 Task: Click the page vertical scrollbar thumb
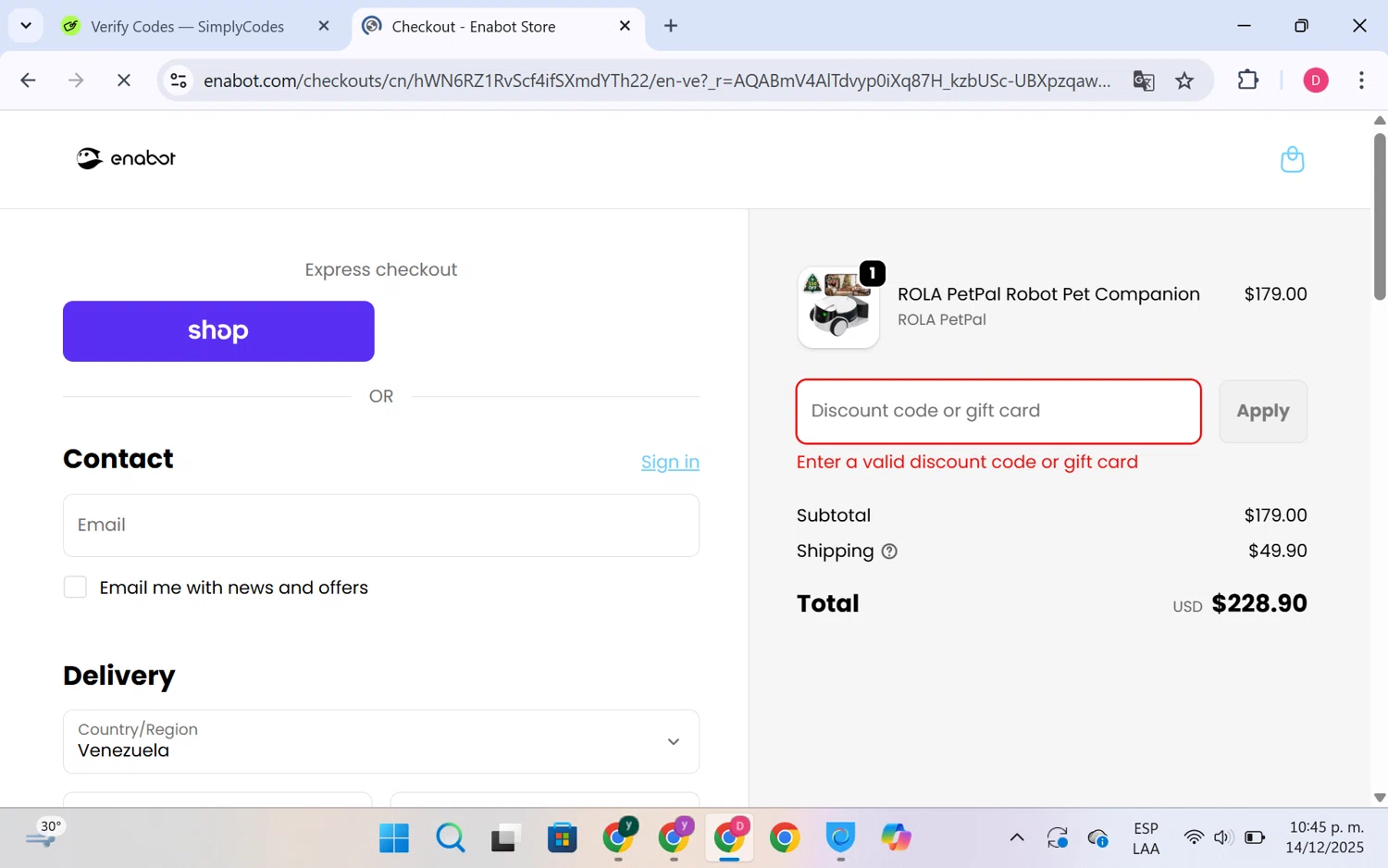coord(1380,216)
